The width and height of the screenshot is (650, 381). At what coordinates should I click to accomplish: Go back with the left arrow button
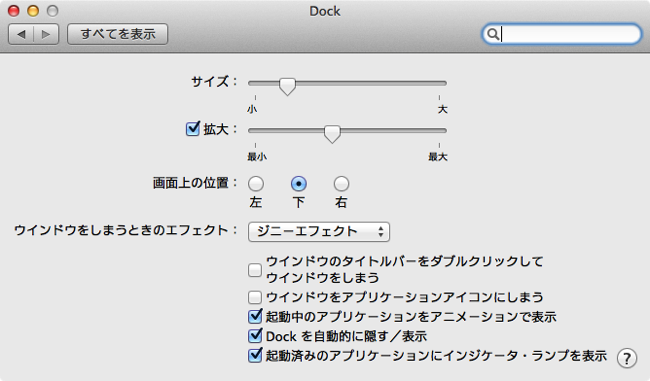point(21,34)
